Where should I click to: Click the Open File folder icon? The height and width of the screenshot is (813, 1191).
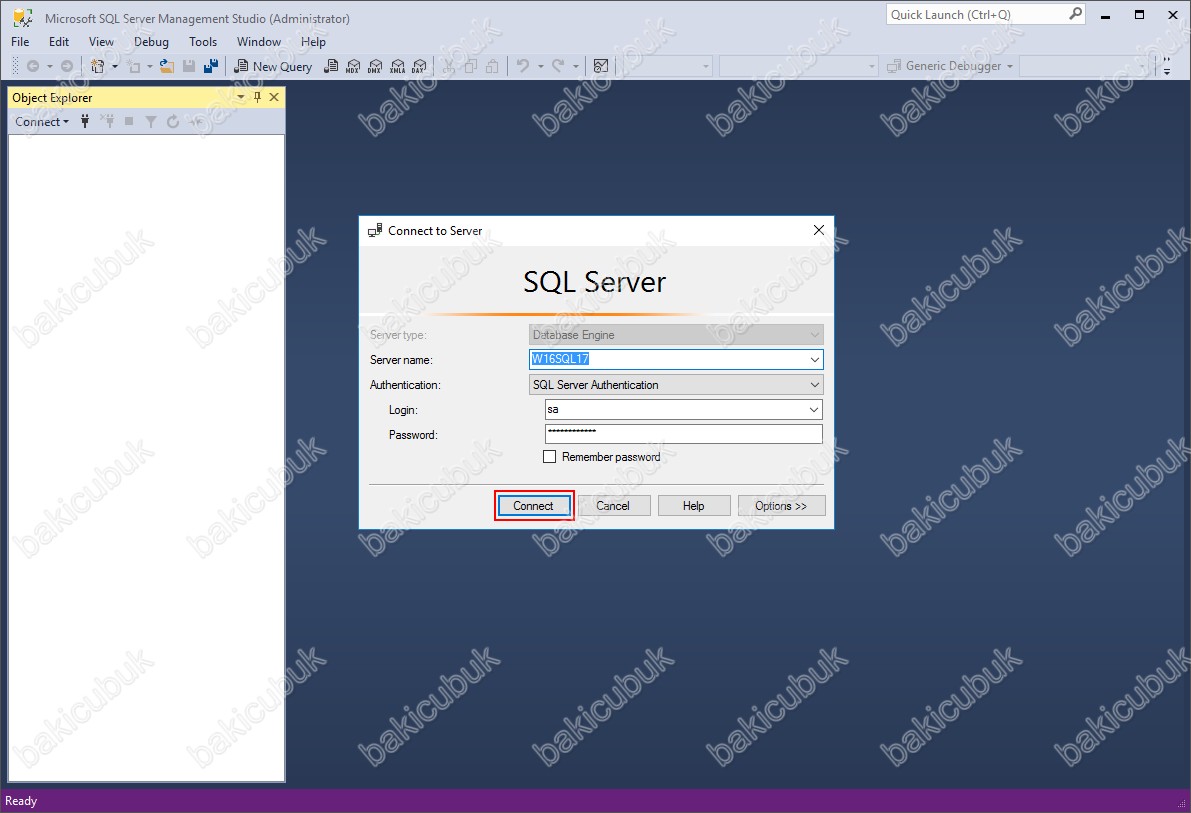[x=166, y=66]
